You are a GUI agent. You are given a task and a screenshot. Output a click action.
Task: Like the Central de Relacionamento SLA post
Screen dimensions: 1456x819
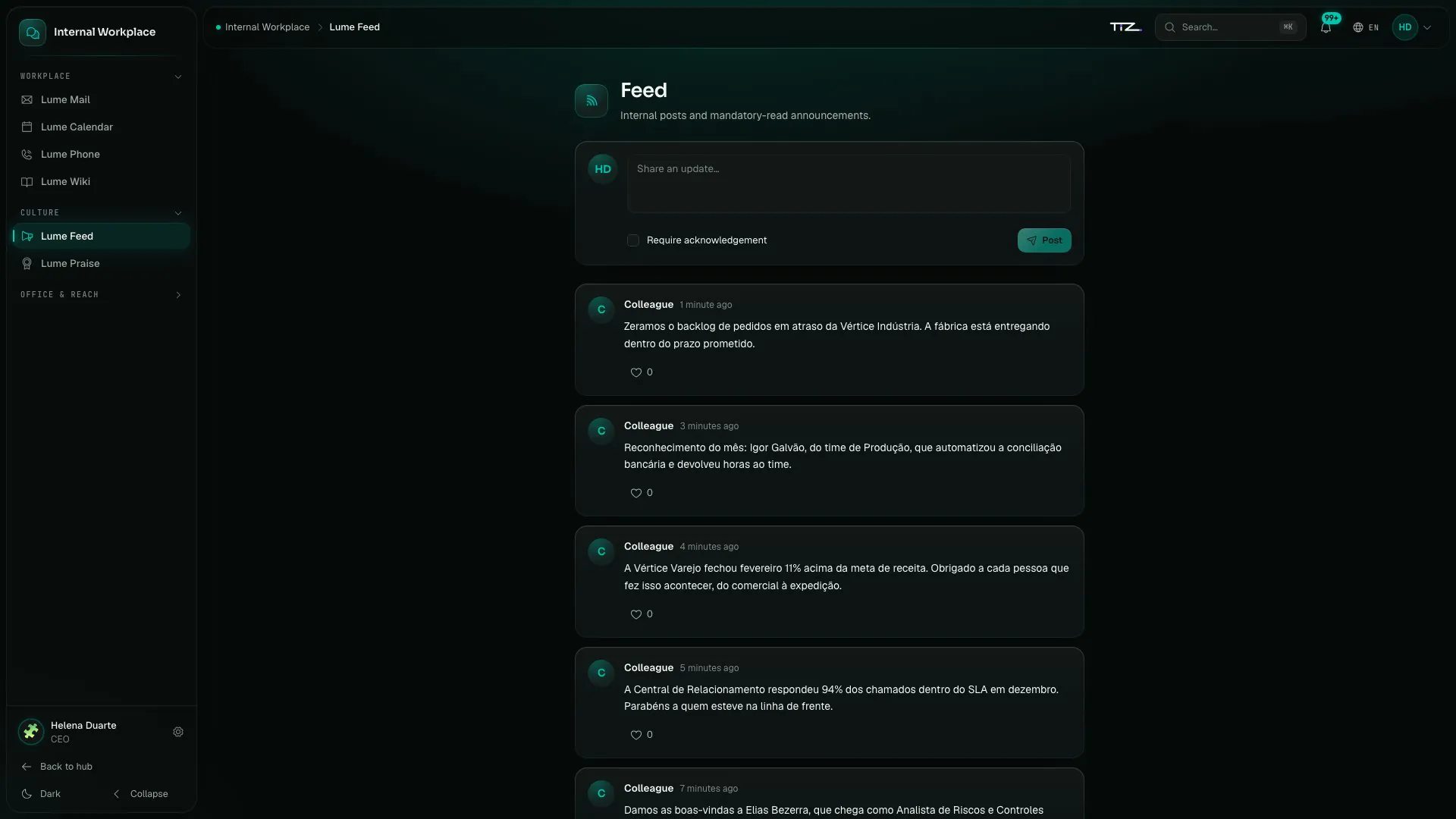click(642, 735)
